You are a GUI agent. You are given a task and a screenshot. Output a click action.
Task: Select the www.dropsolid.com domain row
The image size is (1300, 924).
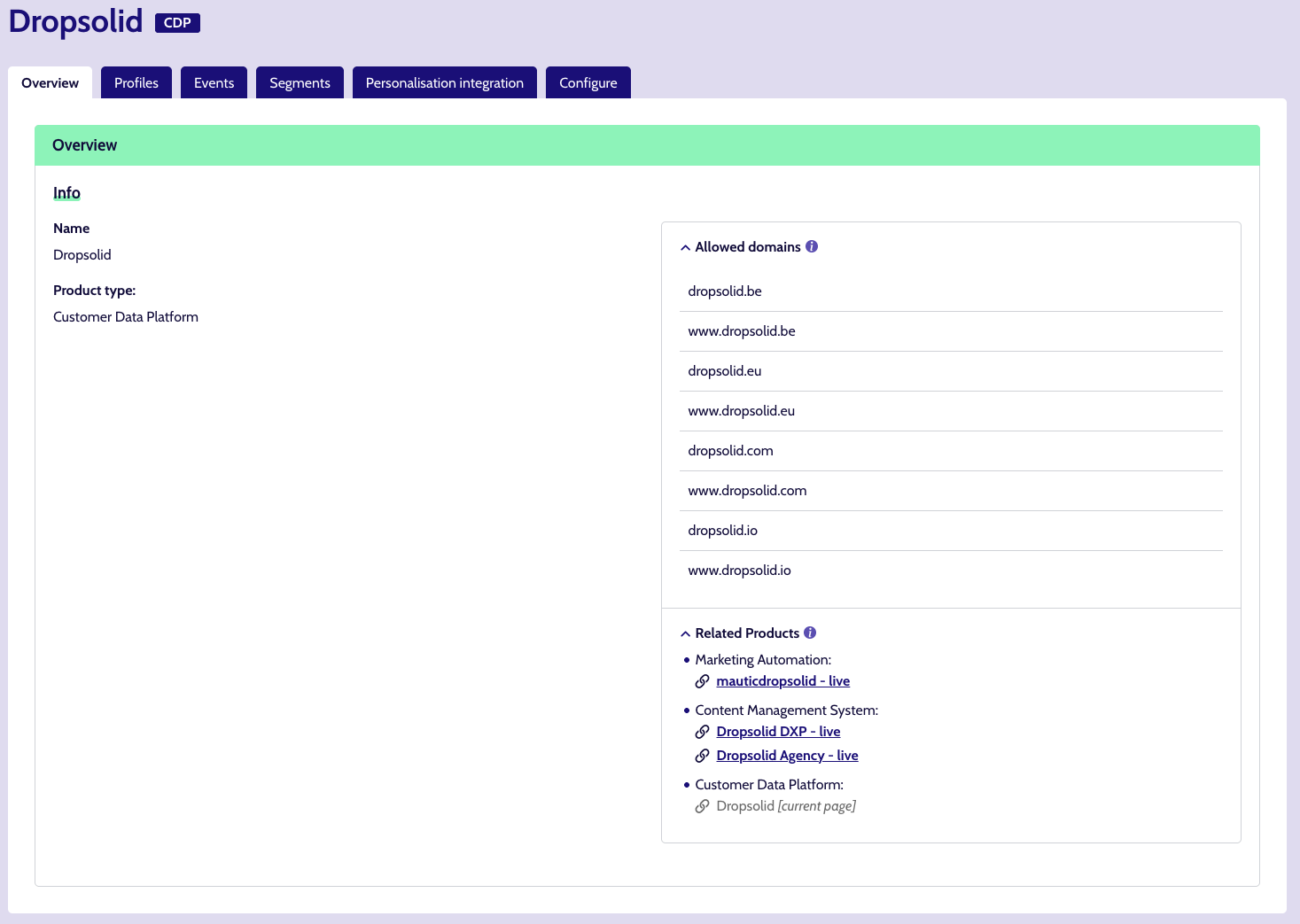[951, 491]
